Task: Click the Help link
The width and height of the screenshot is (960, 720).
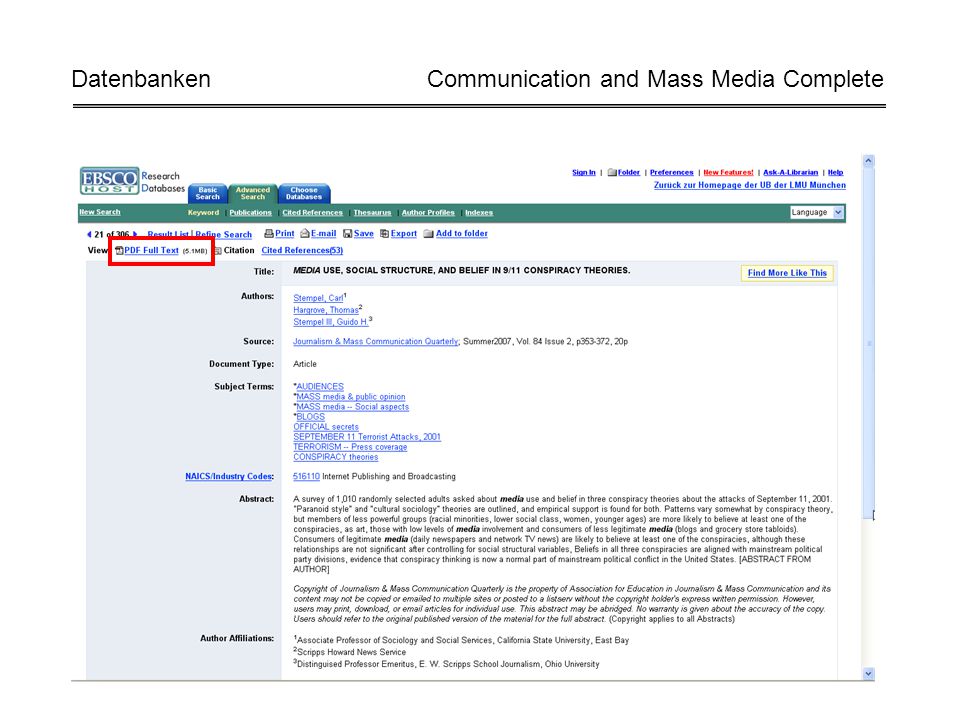Action: click(x=836, y=173)
